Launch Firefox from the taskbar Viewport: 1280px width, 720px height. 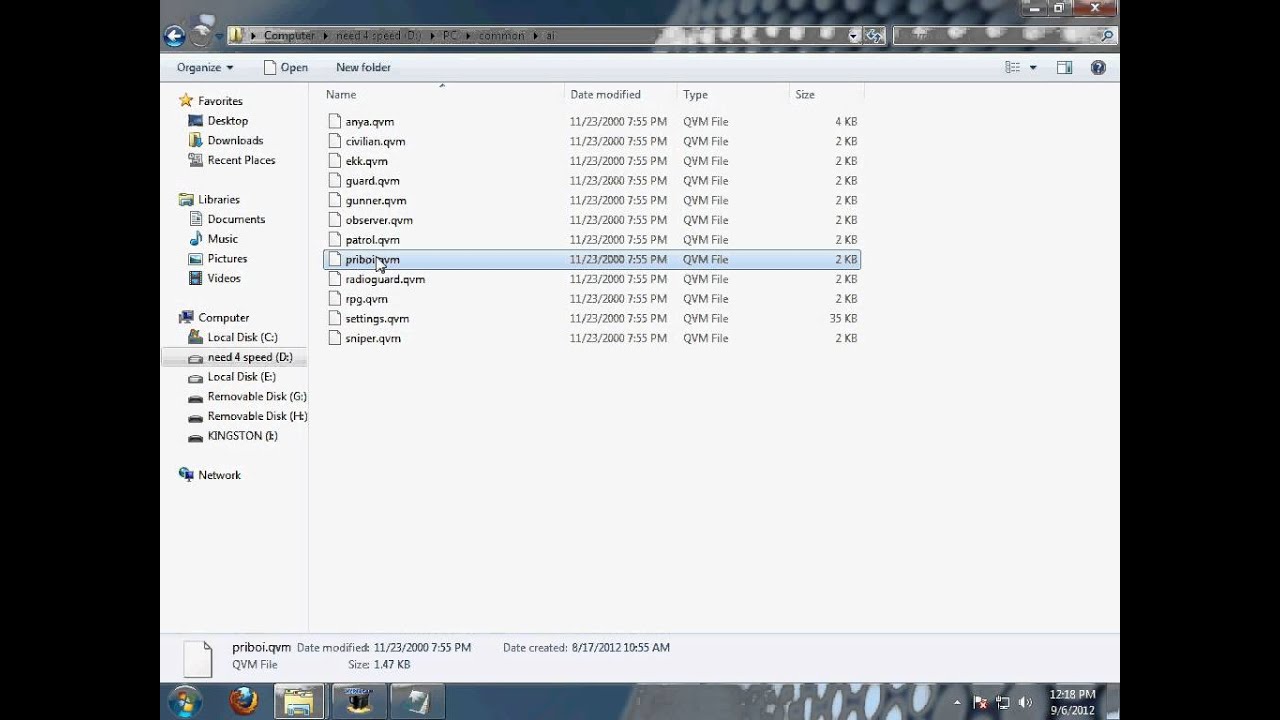pos(243,701)
